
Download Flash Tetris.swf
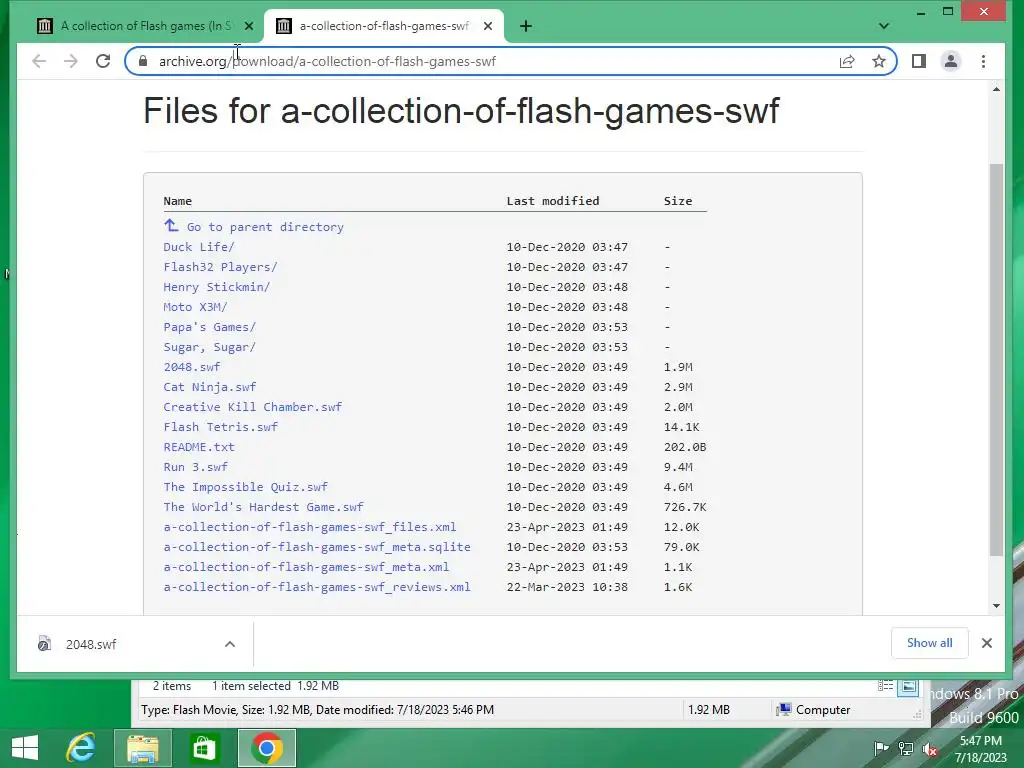[x=221, y=427]
